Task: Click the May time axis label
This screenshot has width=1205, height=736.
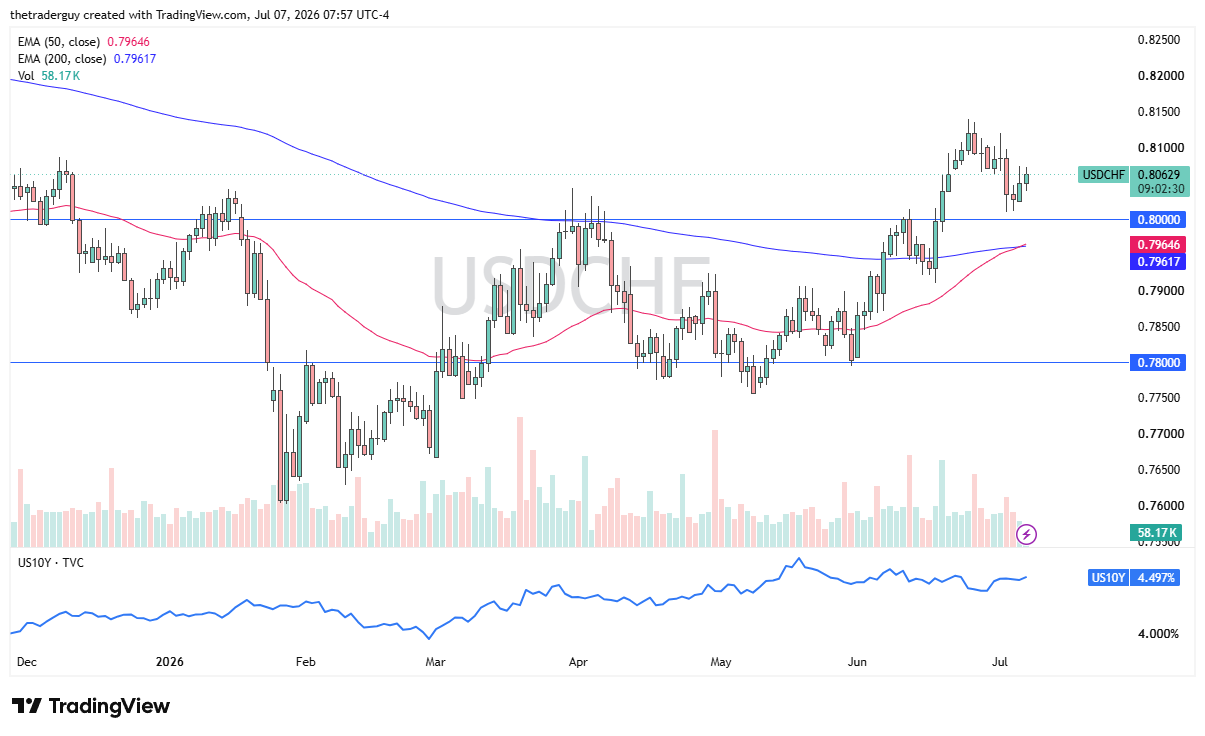Action: (721, 662)
